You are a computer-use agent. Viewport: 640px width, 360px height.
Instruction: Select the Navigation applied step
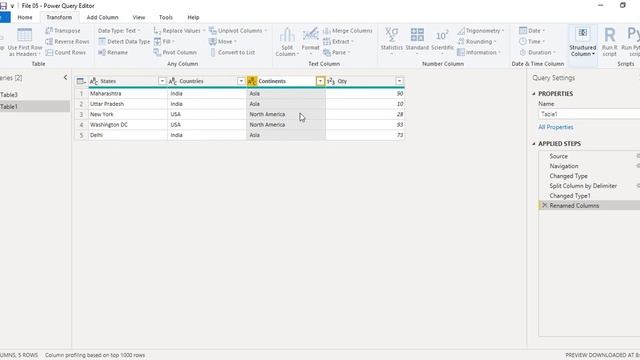pyautogui.click(x=589, y=166)
